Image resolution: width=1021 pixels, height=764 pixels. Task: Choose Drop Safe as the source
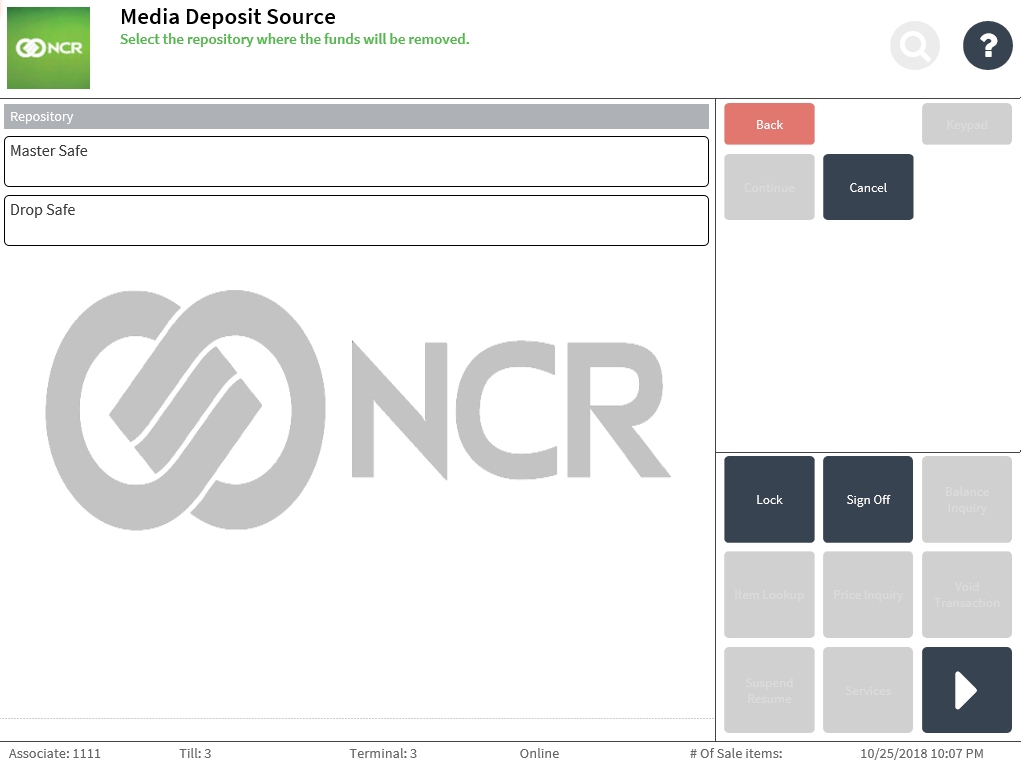coord(356,220)
